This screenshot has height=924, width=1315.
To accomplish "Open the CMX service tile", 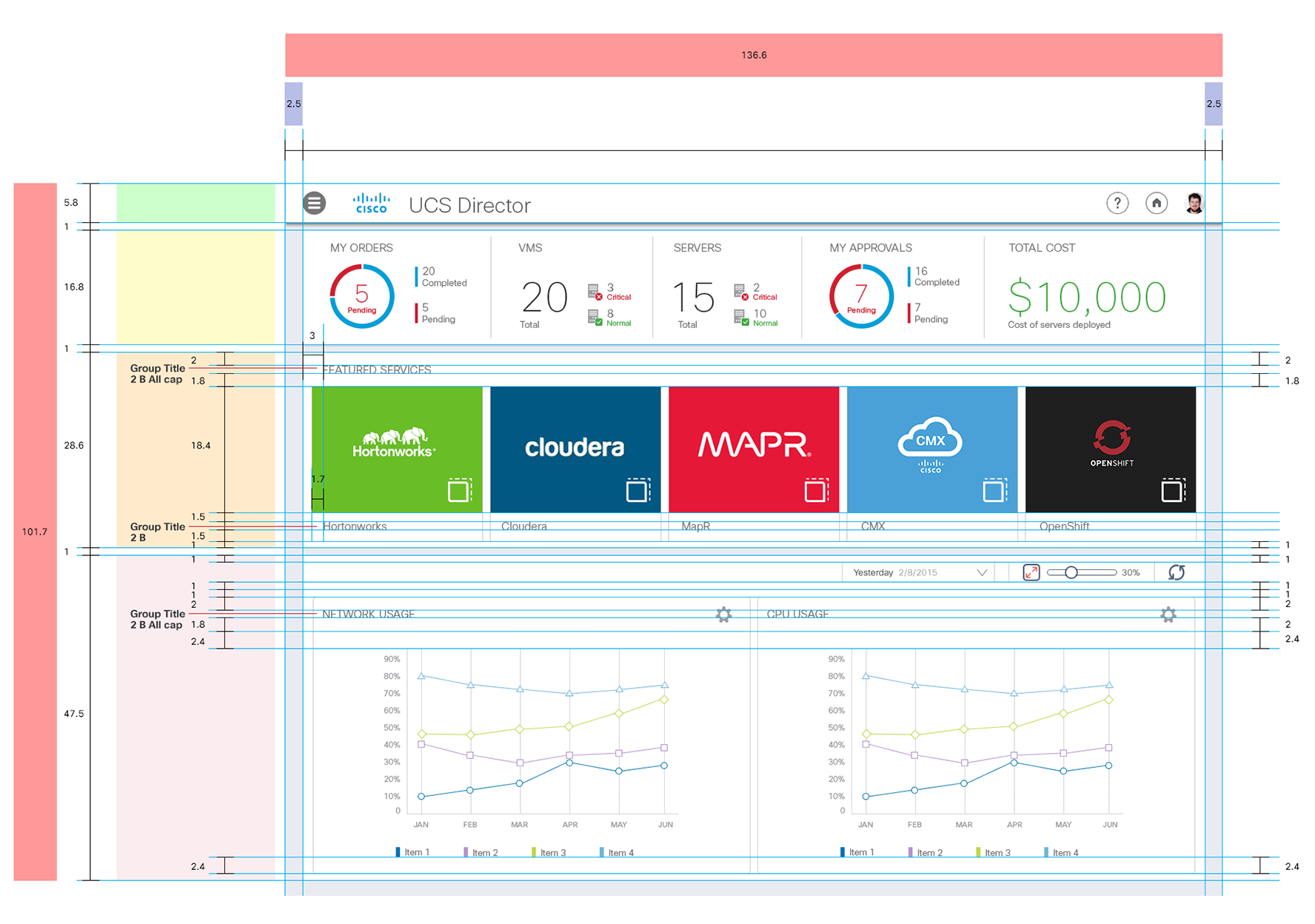I will 932,449.
